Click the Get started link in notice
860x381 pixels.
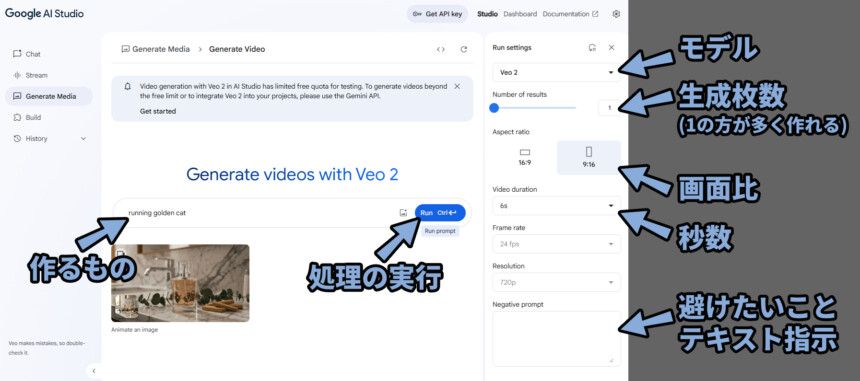tap(158, 111)
